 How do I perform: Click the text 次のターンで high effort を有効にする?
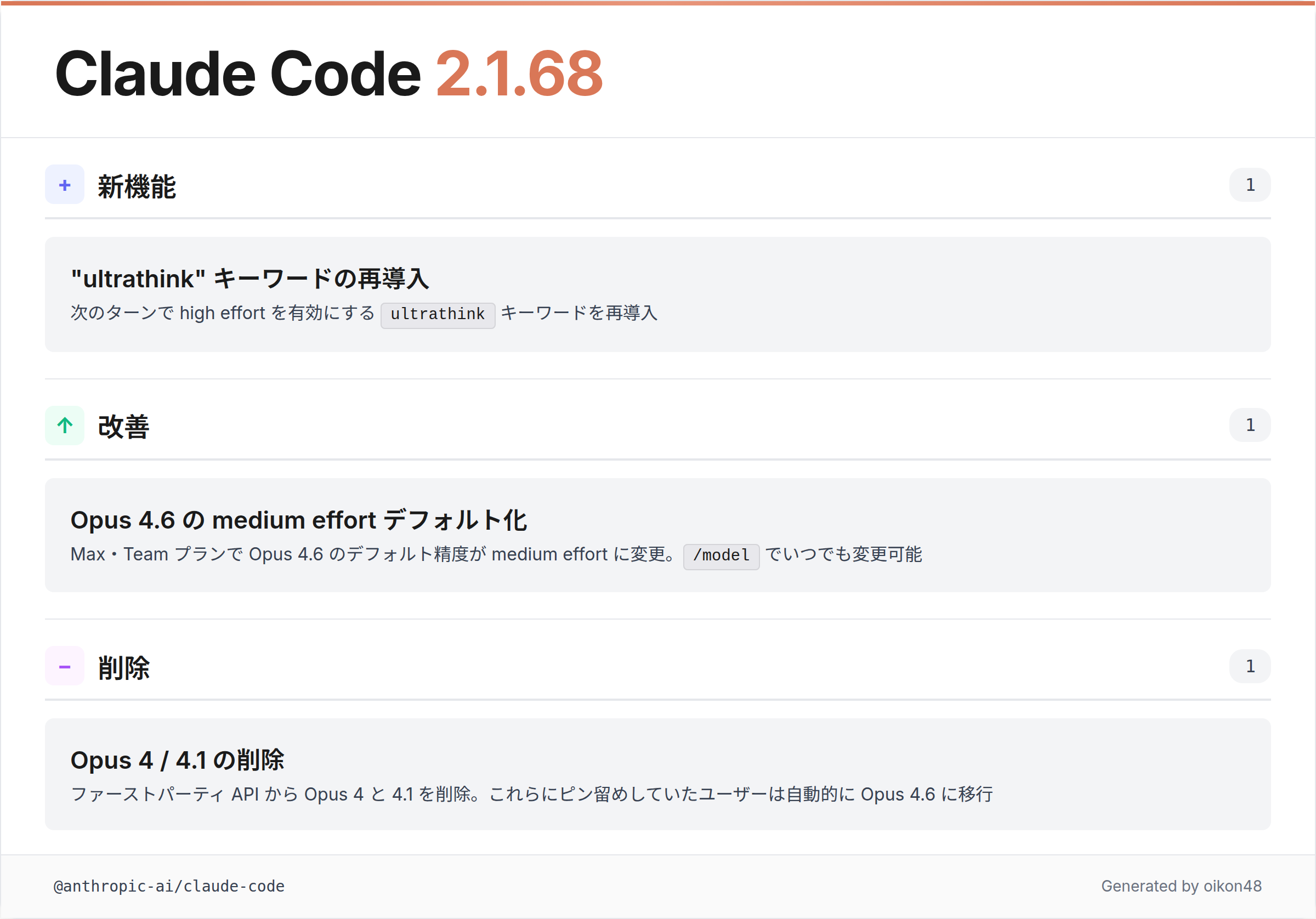pyautogui.click(x=223, y=313)
